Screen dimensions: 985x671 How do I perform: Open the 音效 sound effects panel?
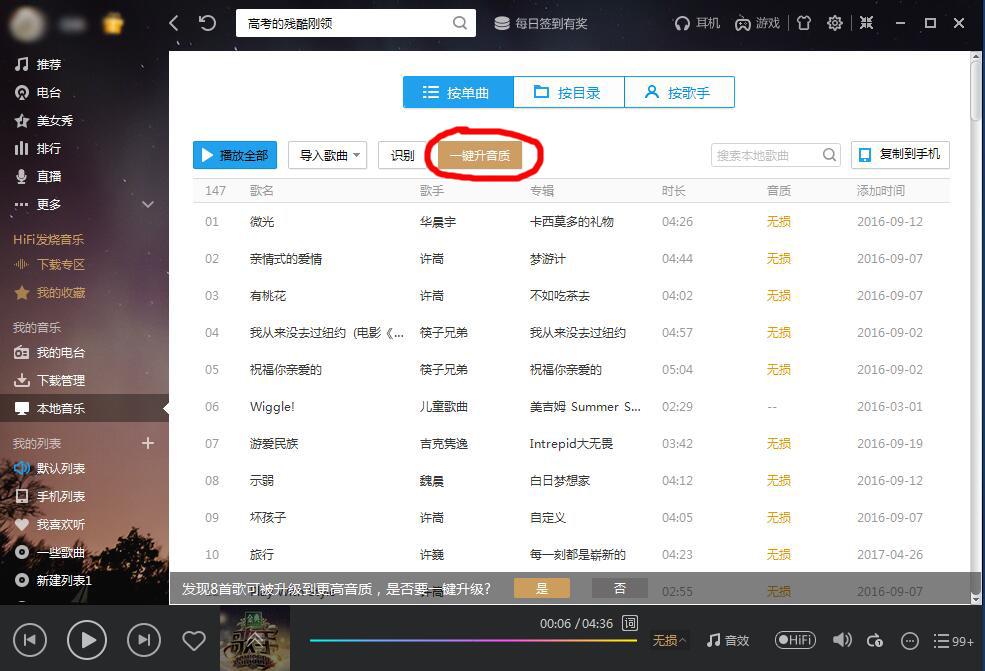point(727,640)
